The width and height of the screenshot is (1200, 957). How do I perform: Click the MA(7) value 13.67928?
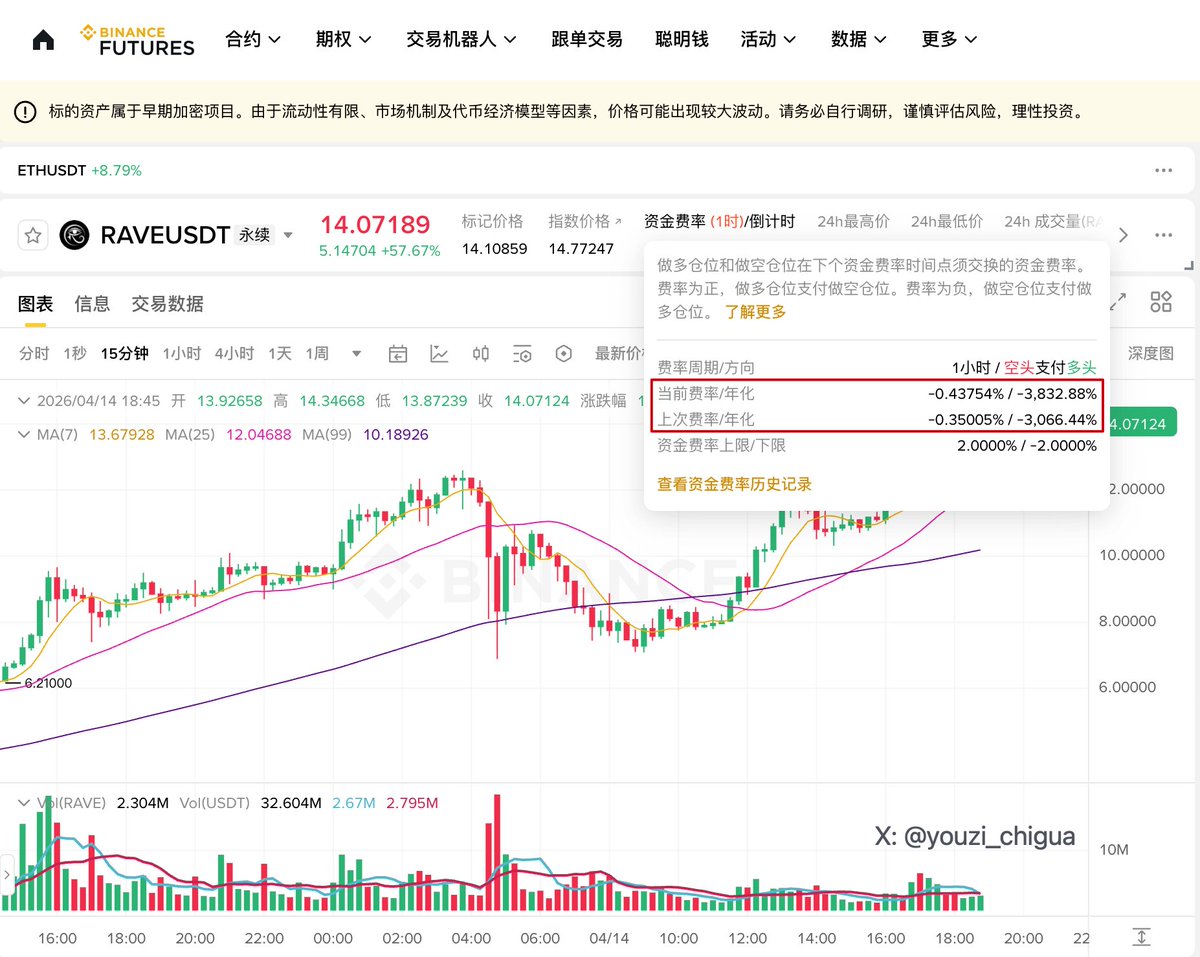123,435
